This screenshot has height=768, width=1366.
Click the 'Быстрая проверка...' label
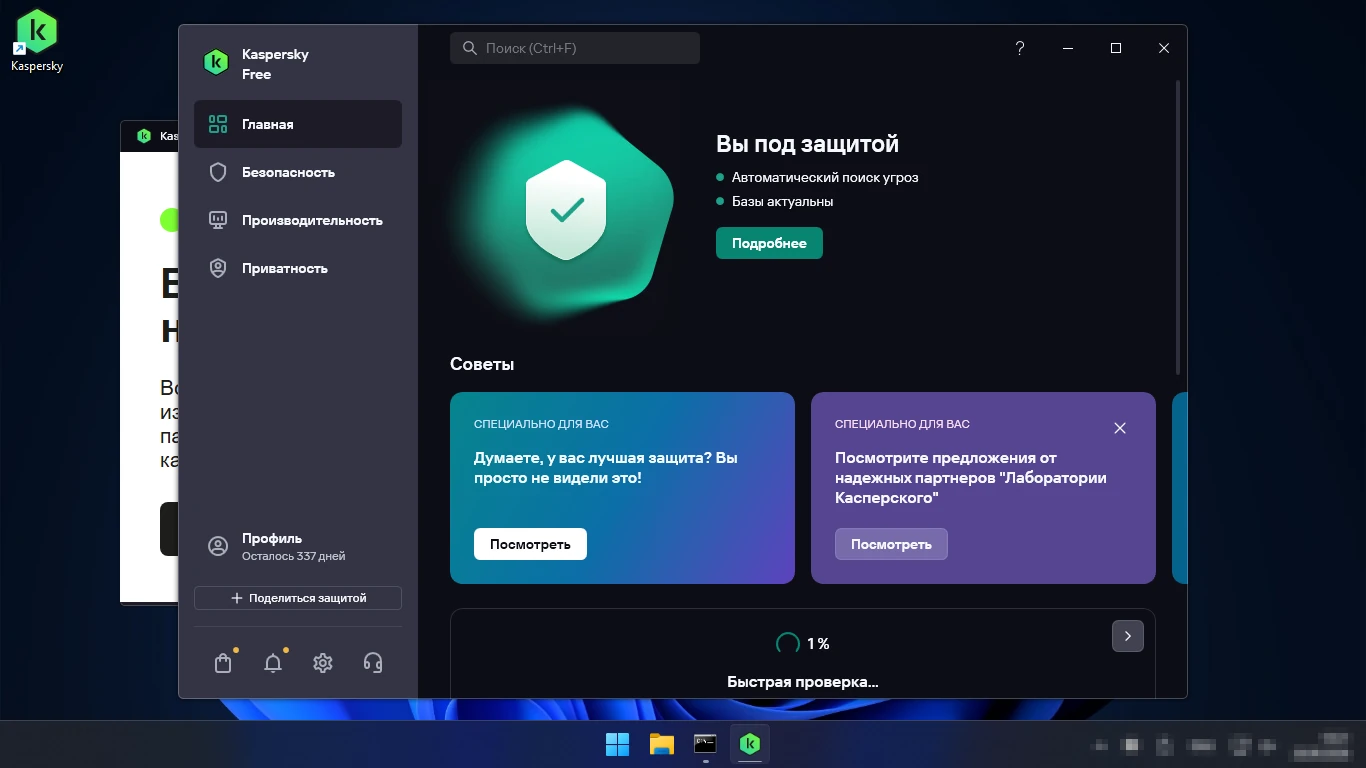(x=803, y=682)
